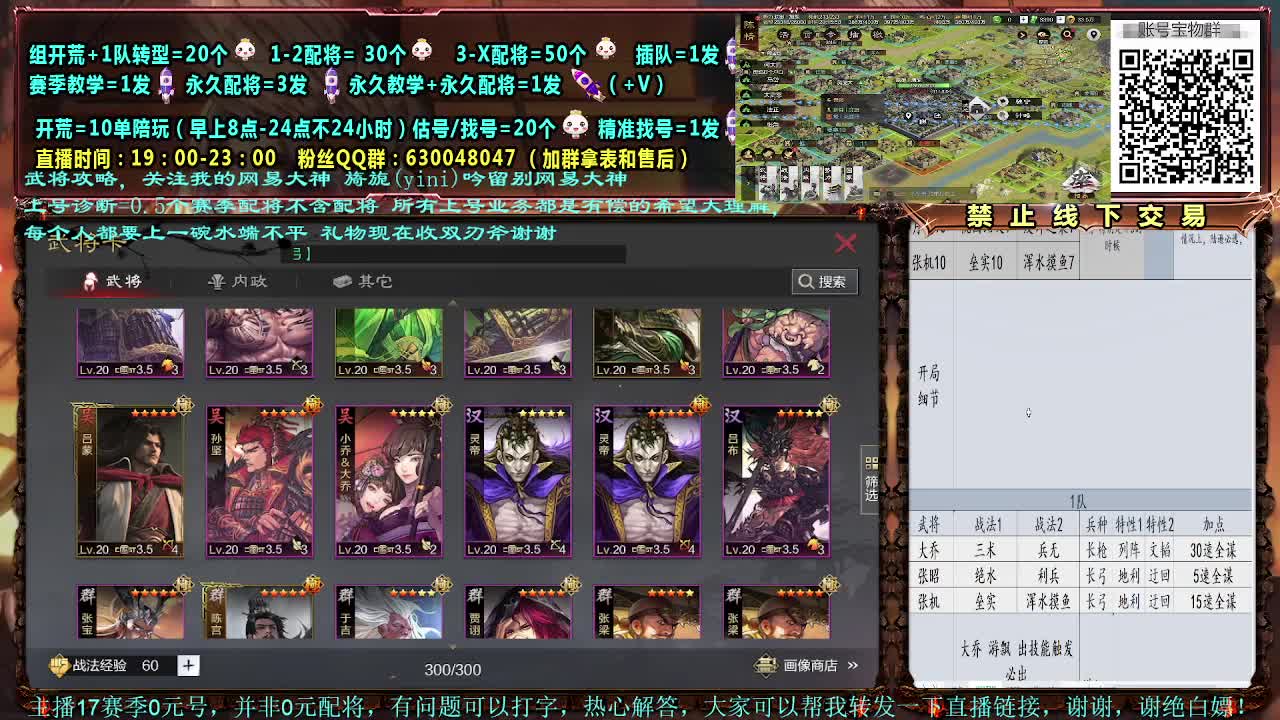Click the QR code image
Image resolution: width=1280 pixels, height=720 pixels.
(1185, 115)
